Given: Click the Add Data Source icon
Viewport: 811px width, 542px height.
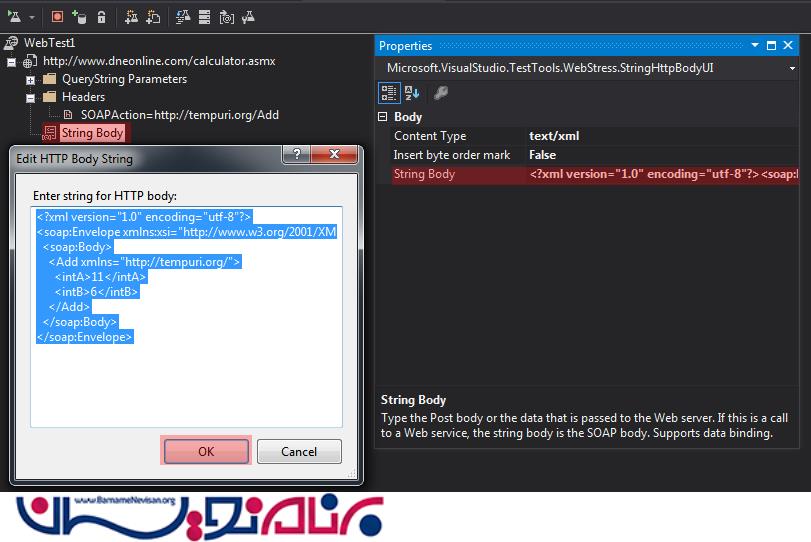Looking at the screenshot, I should coord(80,17).
